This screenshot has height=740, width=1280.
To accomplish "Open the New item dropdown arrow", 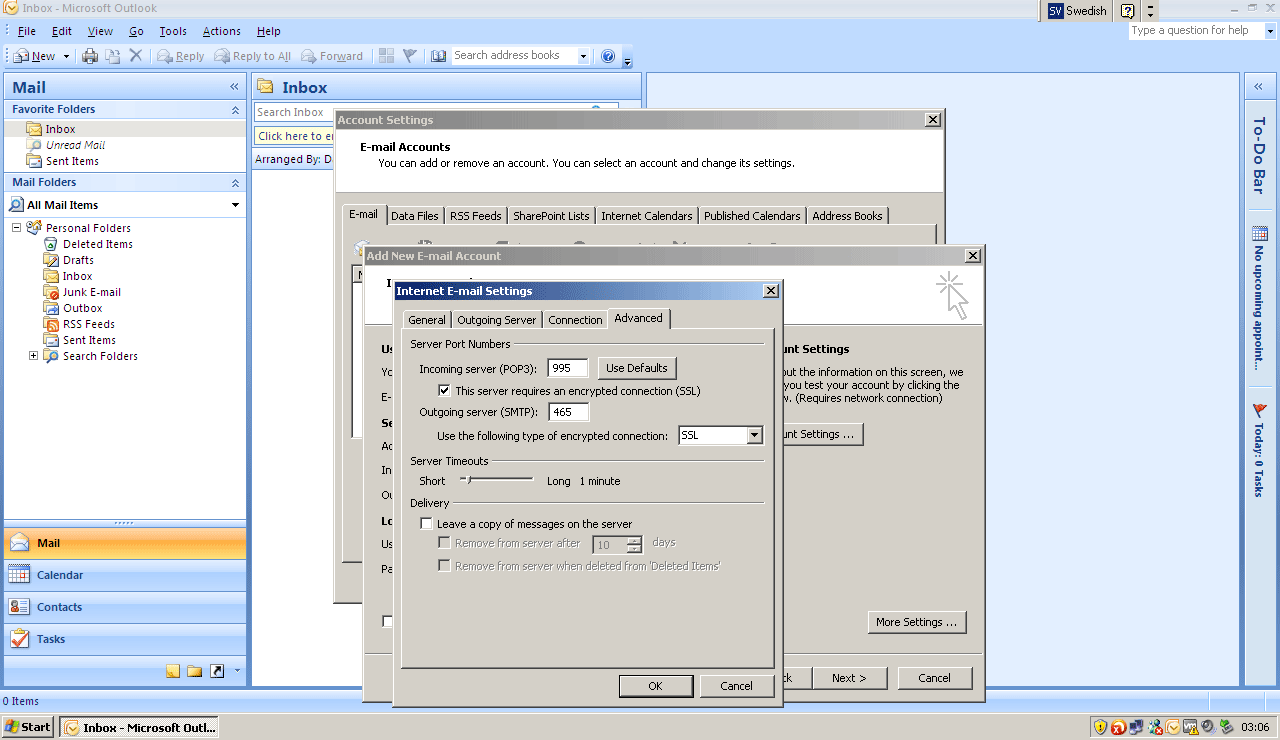I will coord(66,56).
